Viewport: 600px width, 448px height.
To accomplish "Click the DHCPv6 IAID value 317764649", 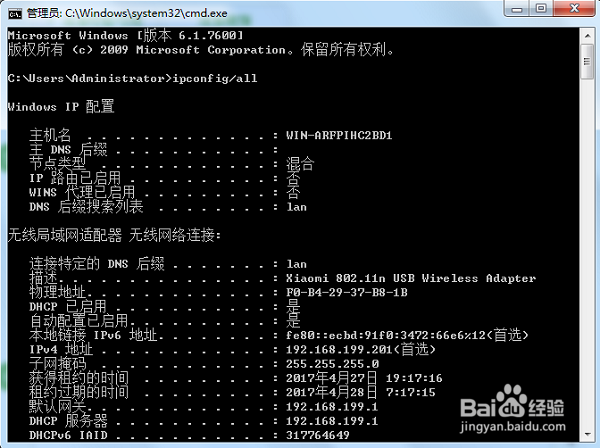I will coord(318,435).
